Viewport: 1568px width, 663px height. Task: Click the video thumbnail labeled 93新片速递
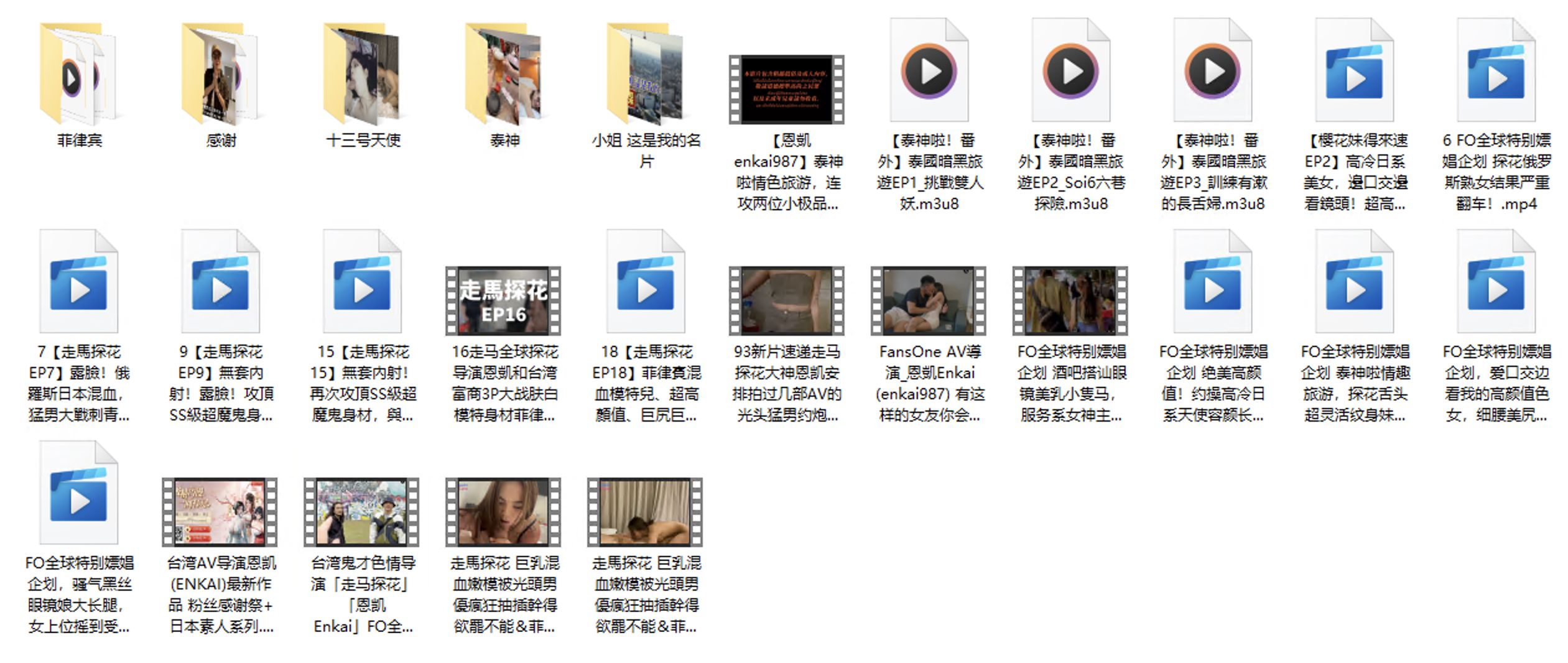[787, 301]
